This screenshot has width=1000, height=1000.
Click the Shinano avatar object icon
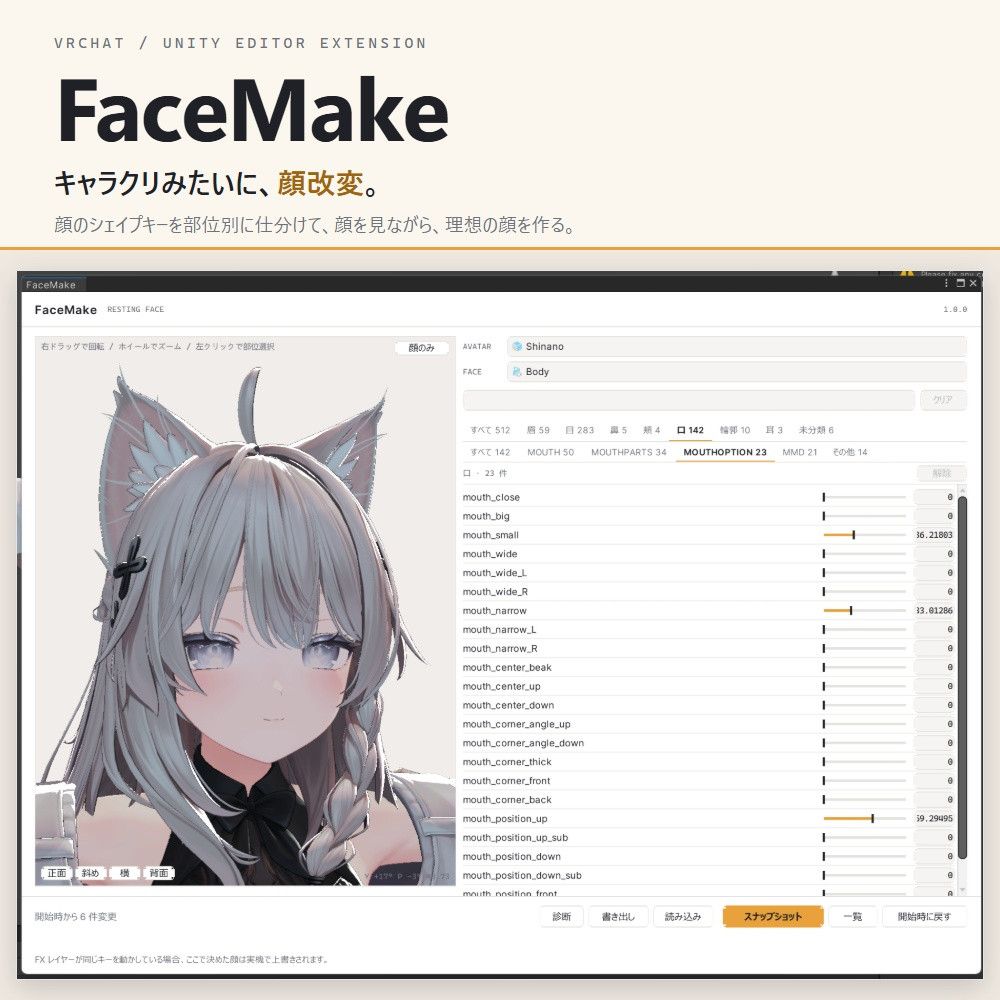(517, 346)
